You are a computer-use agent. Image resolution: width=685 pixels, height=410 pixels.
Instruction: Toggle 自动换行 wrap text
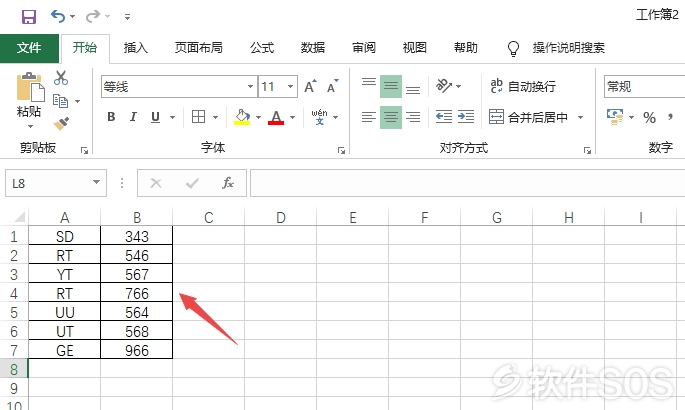point(523,86)
